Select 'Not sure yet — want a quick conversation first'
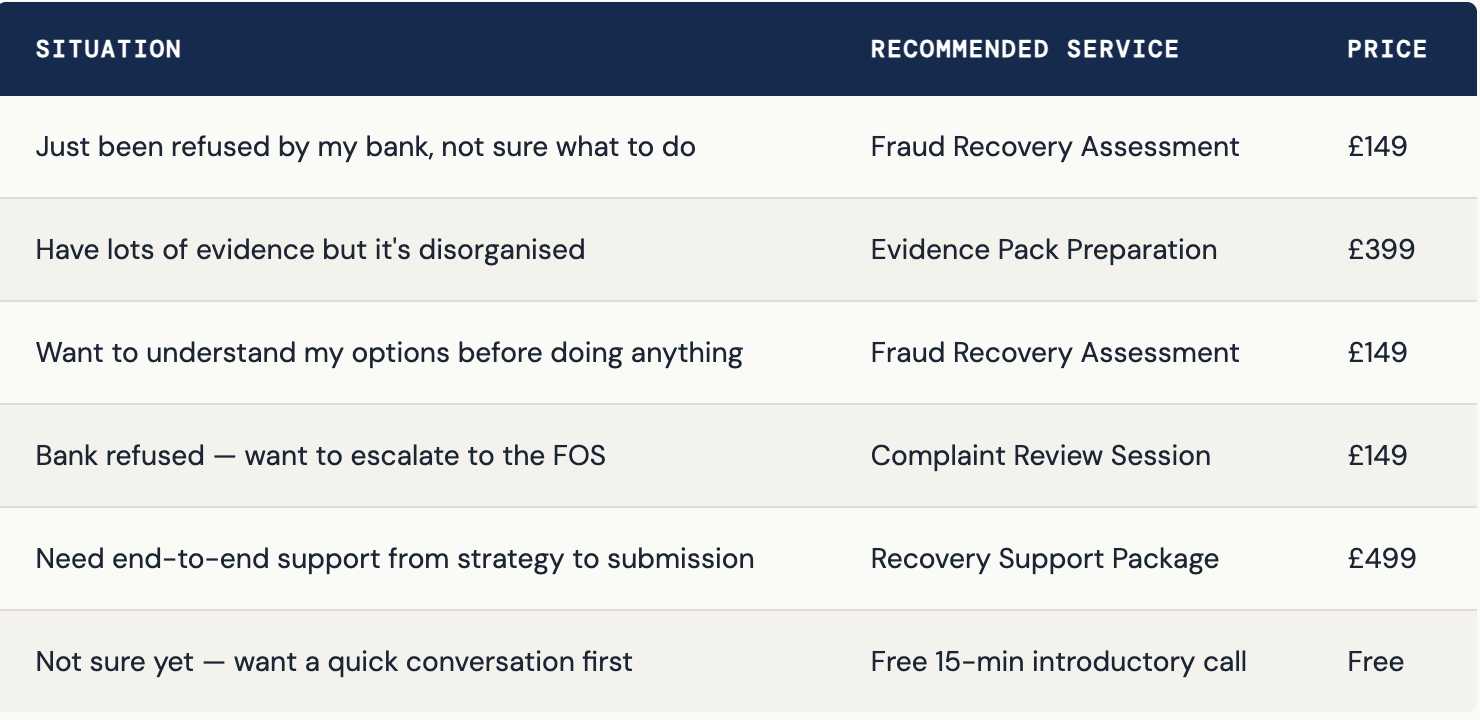The width and height of the screenshot is (1480, 720). pyautogui.click(x=334, y=662)
